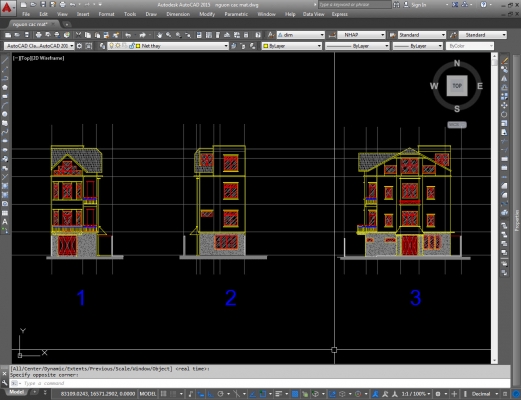
Task: Open the Dimension menu
Action: [178, 14]
